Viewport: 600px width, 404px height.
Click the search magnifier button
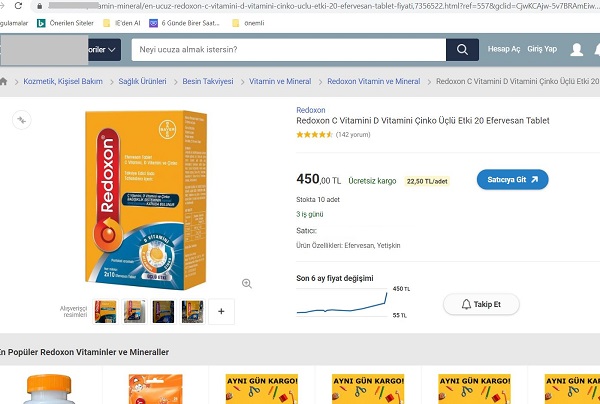[x=462, y=49]
